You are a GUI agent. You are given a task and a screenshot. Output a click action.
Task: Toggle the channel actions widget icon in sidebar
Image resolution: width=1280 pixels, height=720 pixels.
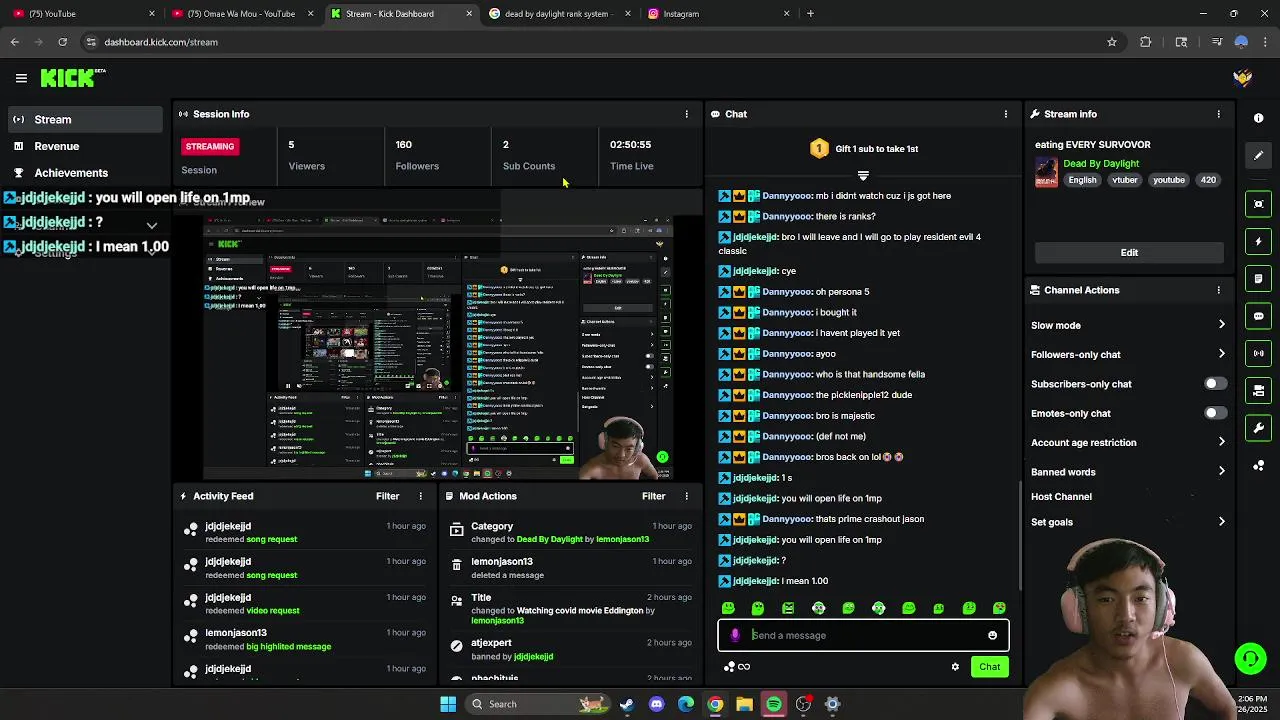tap(1258, 391)
